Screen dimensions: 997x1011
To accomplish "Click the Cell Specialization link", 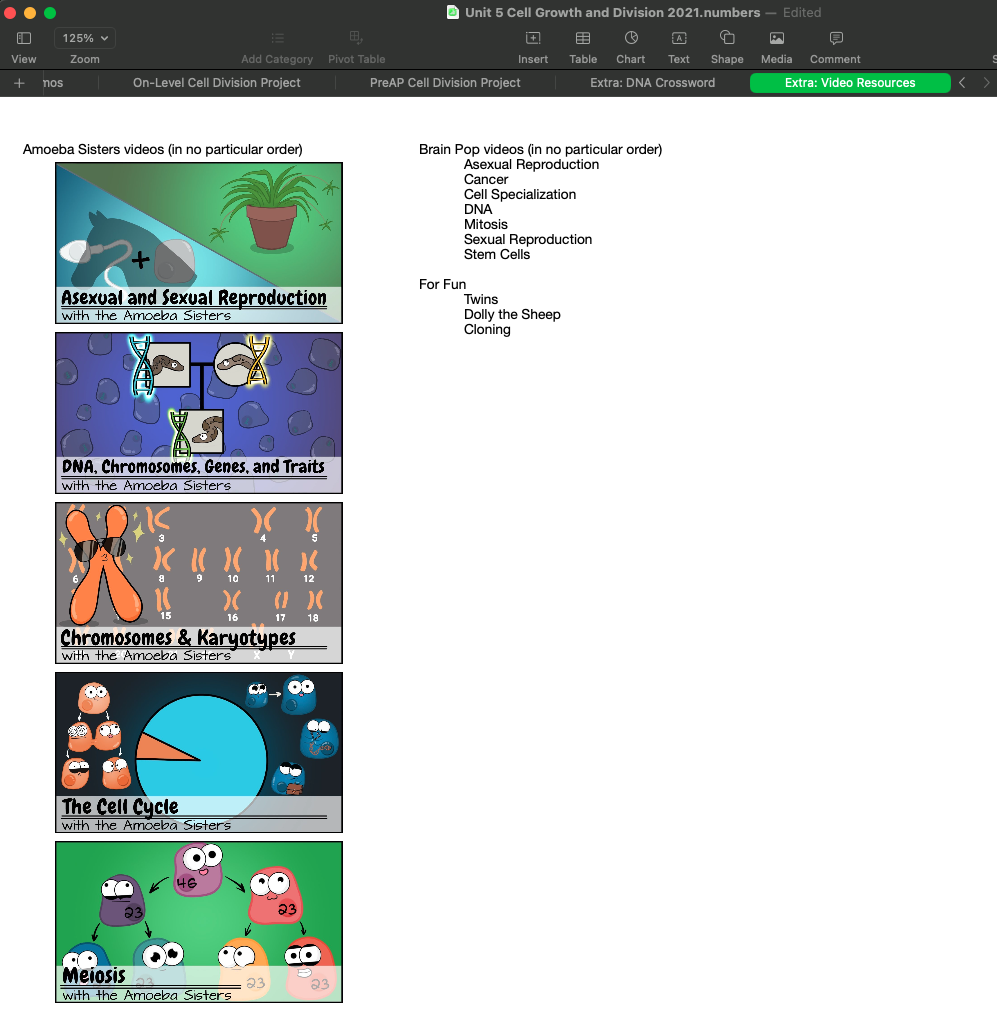I will tap(520, 195).
